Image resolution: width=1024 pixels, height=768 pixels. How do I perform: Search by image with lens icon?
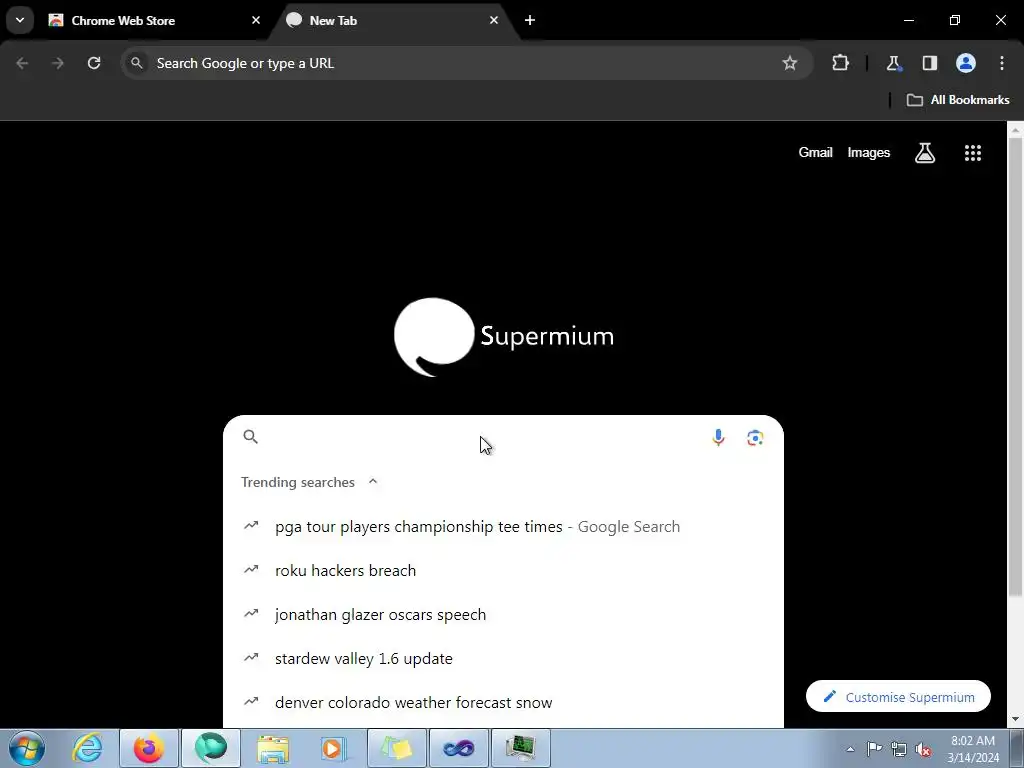coord(755,438)
